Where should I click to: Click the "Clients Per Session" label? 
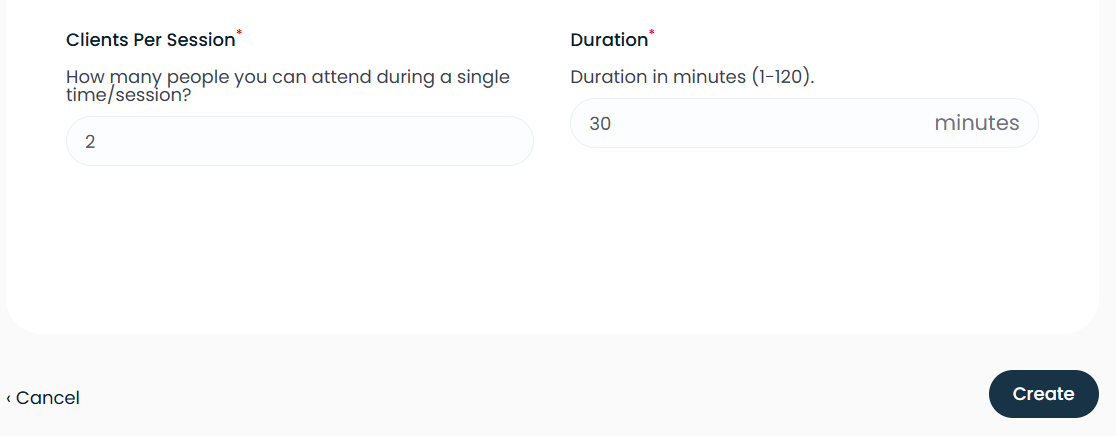(x=150, y=40)
